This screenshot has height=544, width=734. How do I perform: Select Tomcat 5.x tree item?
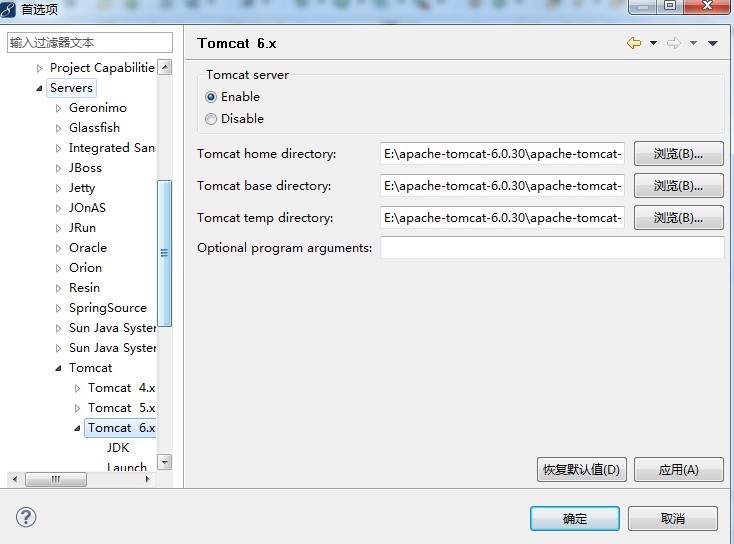[121, 408]
